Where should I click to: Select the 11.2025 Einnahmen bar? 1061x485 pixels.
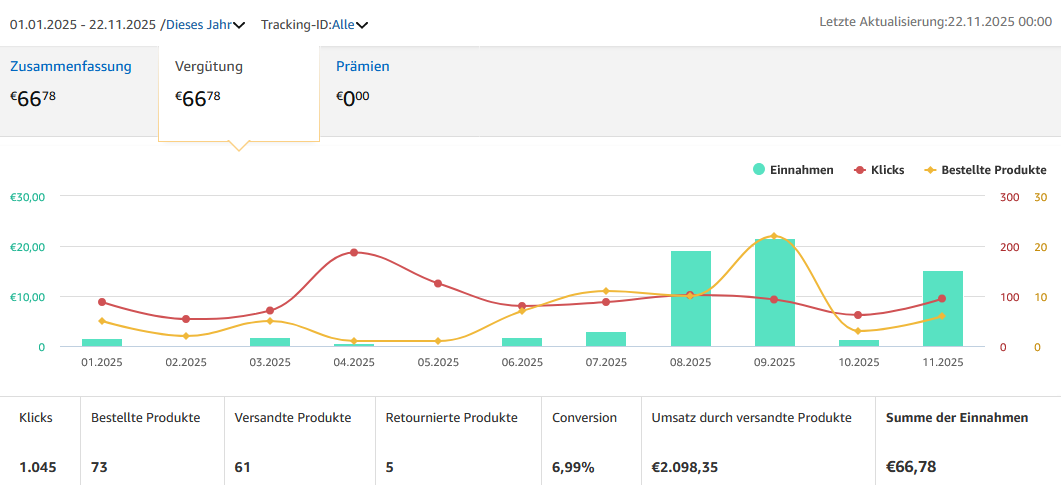pyautogui.click(x=942, y=310)
